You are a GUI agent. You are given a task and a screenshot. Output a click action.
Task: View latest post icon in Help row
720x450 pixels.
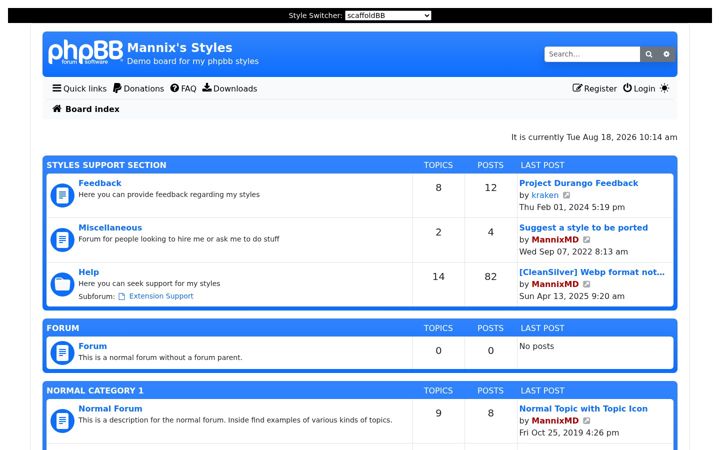point(587,284)
